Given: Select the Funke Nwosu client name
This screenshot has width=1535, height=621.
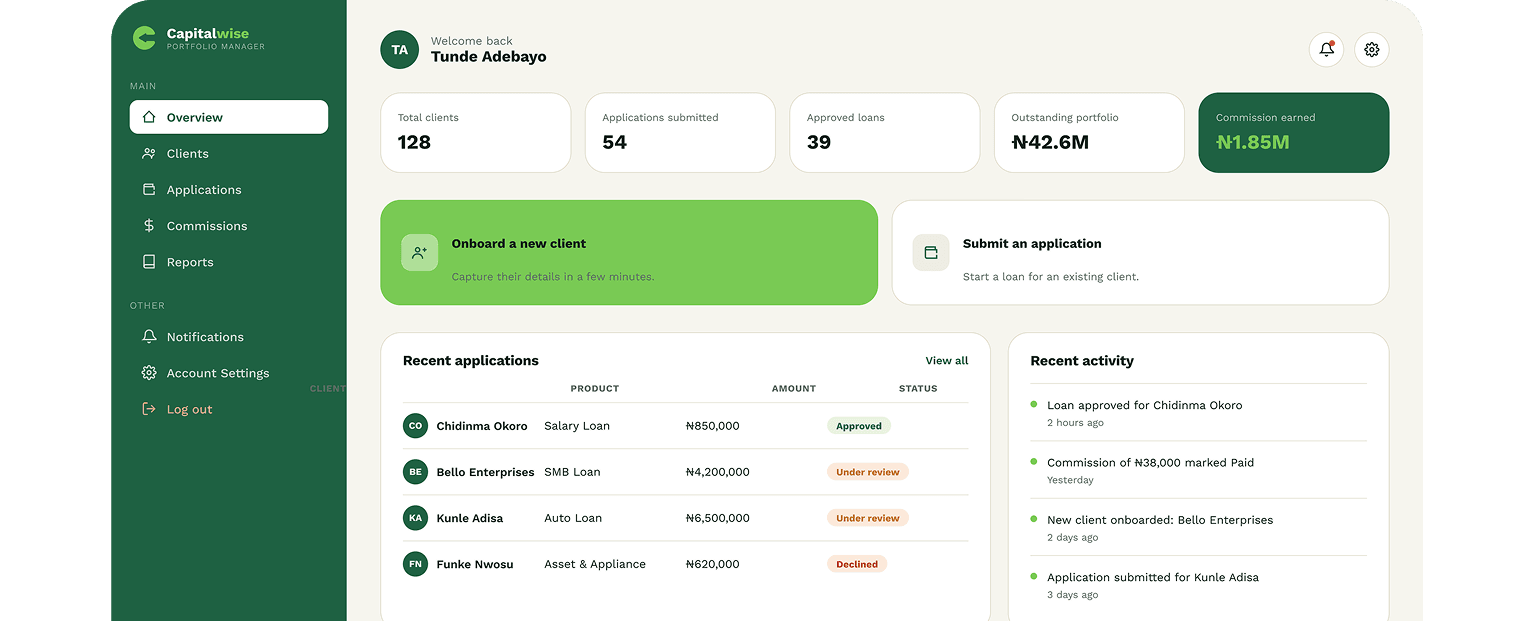Looking at the screenshot, I should pos(475,564).
